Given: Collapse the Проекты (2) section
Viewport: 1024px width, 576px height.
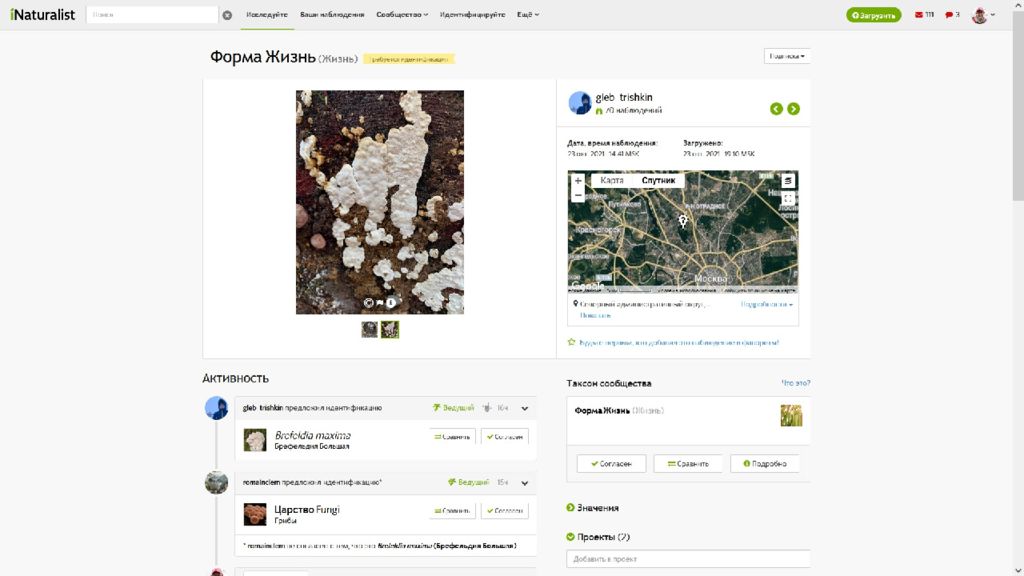Looking at the screenshot, I should point(598,537).
